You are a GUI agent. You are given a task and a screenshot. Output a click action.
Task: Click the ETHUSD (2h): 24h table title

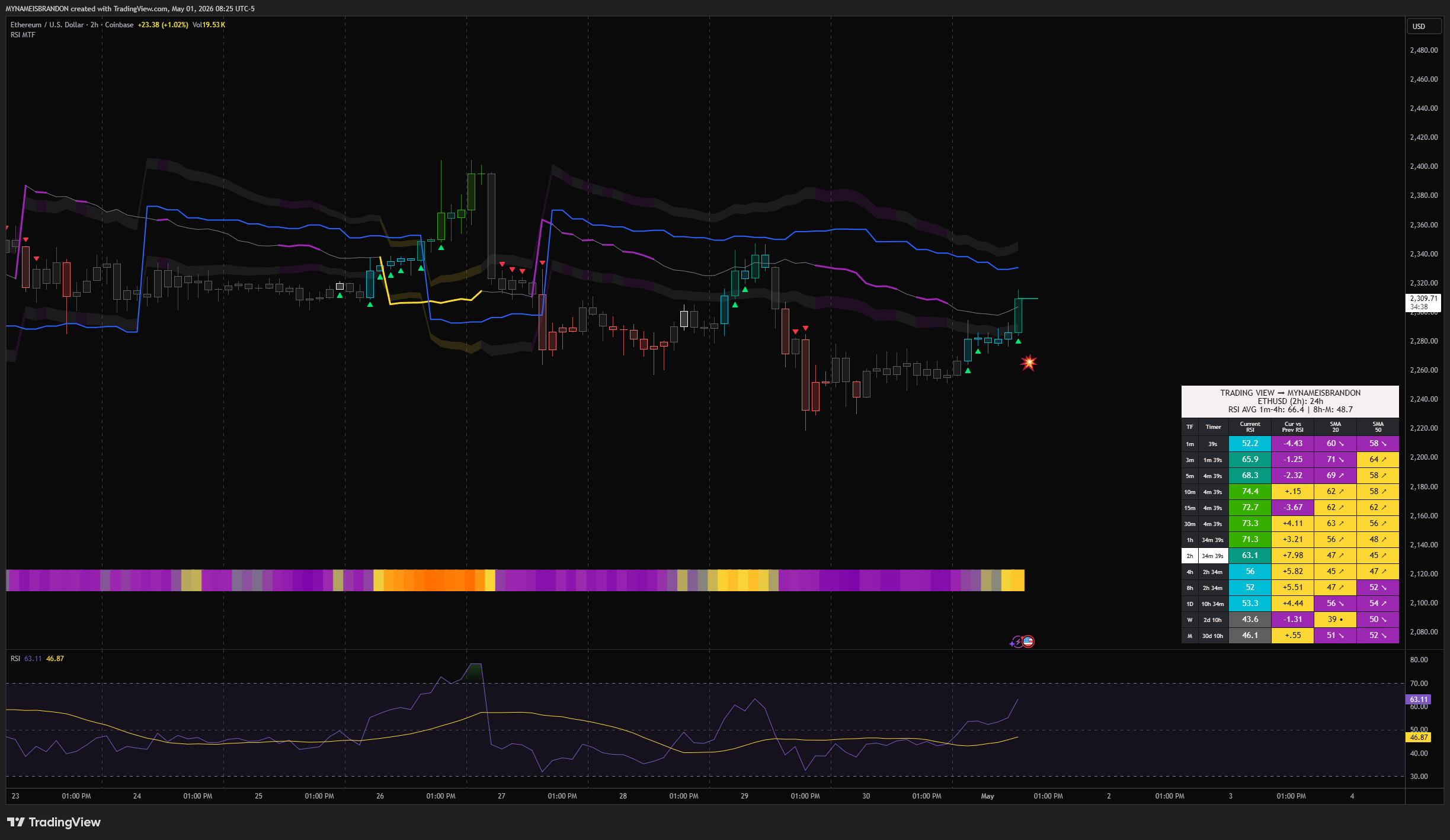click(1290, 401)
